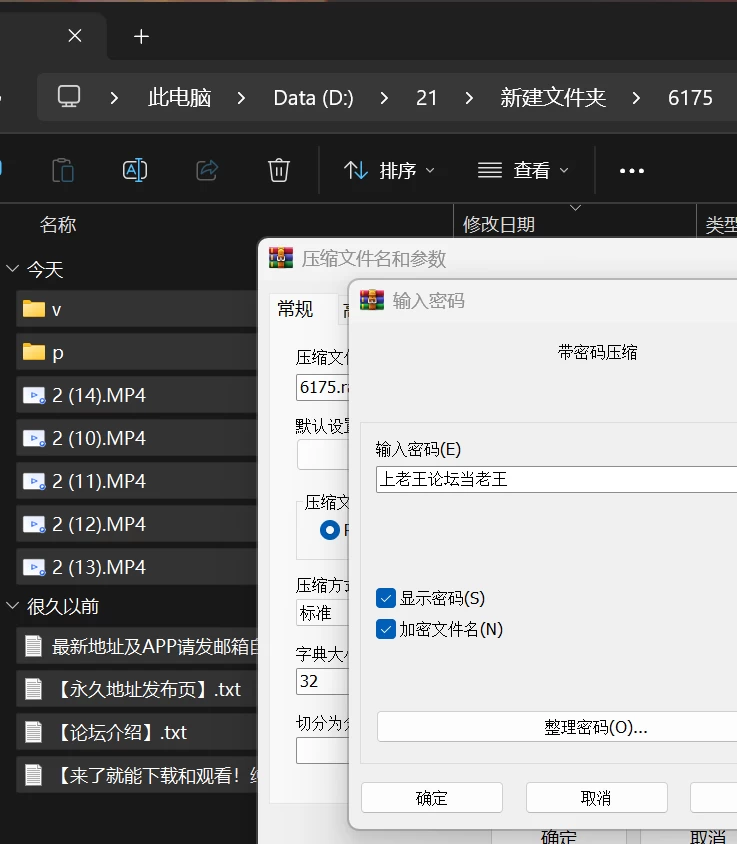This screenshot has height=844, width=737.
Task: Open the 排序 sort dropdown
Action: click(x=389, y=171)
